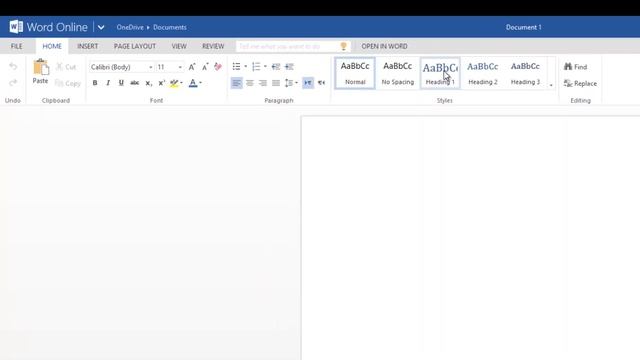Open the FILE tab
Screen dimensions: 640x360
(x=17, y=46)
